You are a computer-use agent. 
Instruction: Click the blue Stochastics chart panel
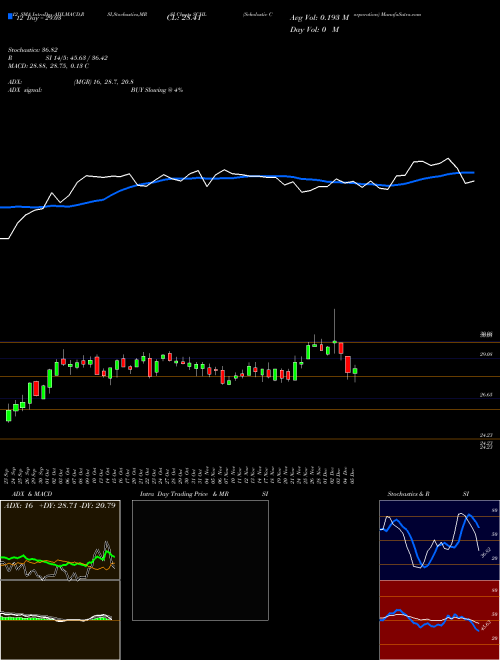(439, 540)
